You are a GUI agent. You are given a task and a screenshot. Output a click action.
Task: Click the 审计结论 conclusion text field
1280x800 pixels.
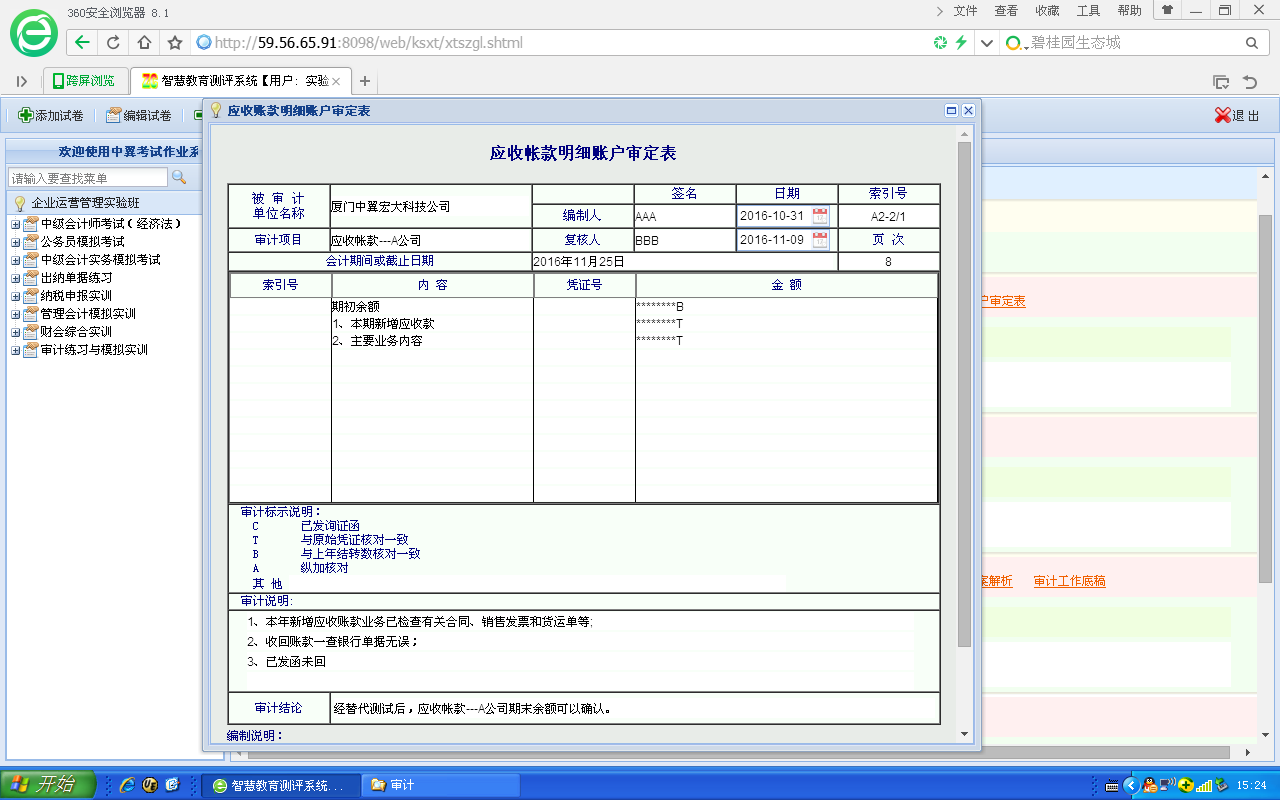click(634, 708)
